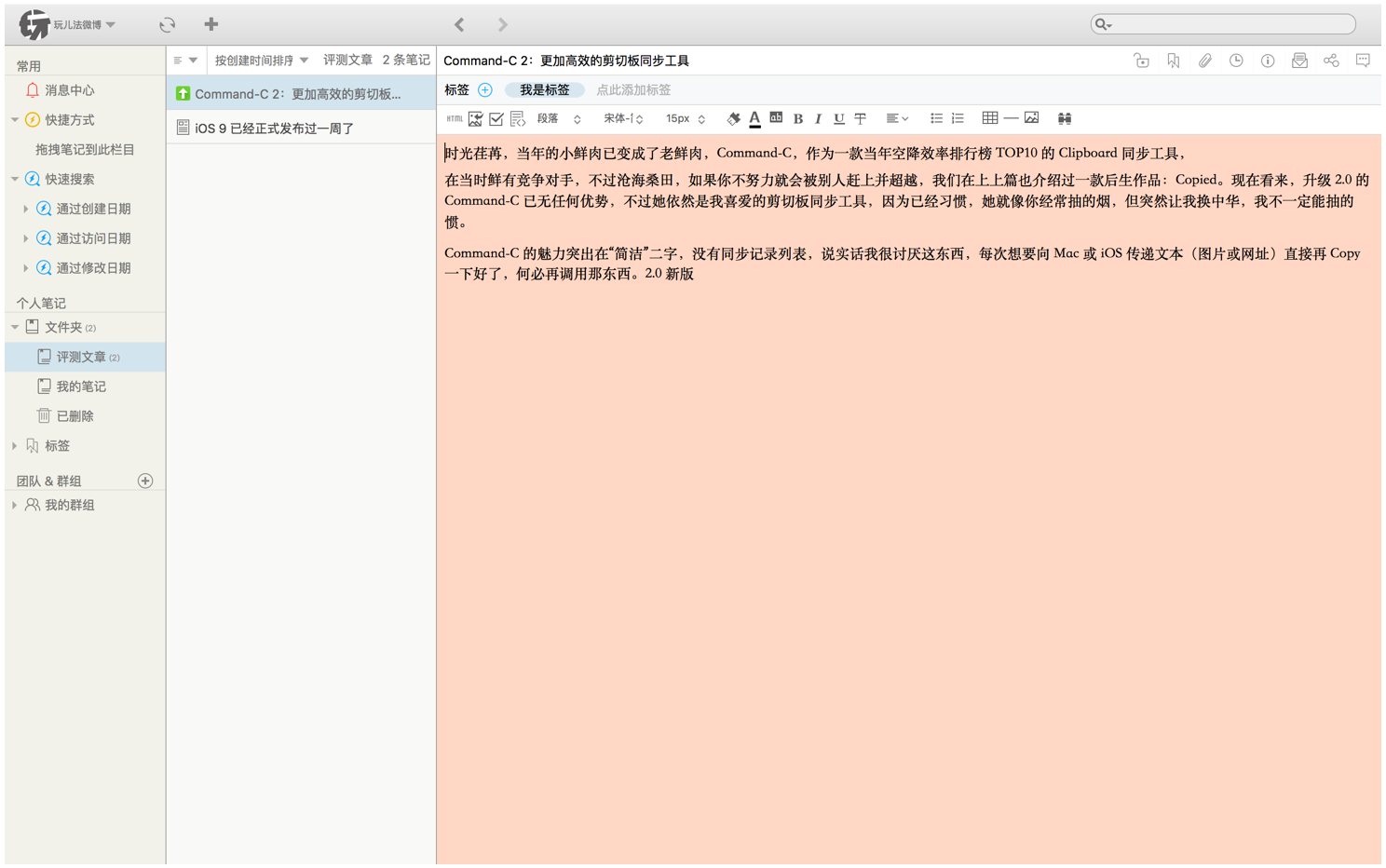Open the 按创建时间排序 sort dropdown
Image resolution: width=1386 pixels, height=868 pixels.
(261, 61)
